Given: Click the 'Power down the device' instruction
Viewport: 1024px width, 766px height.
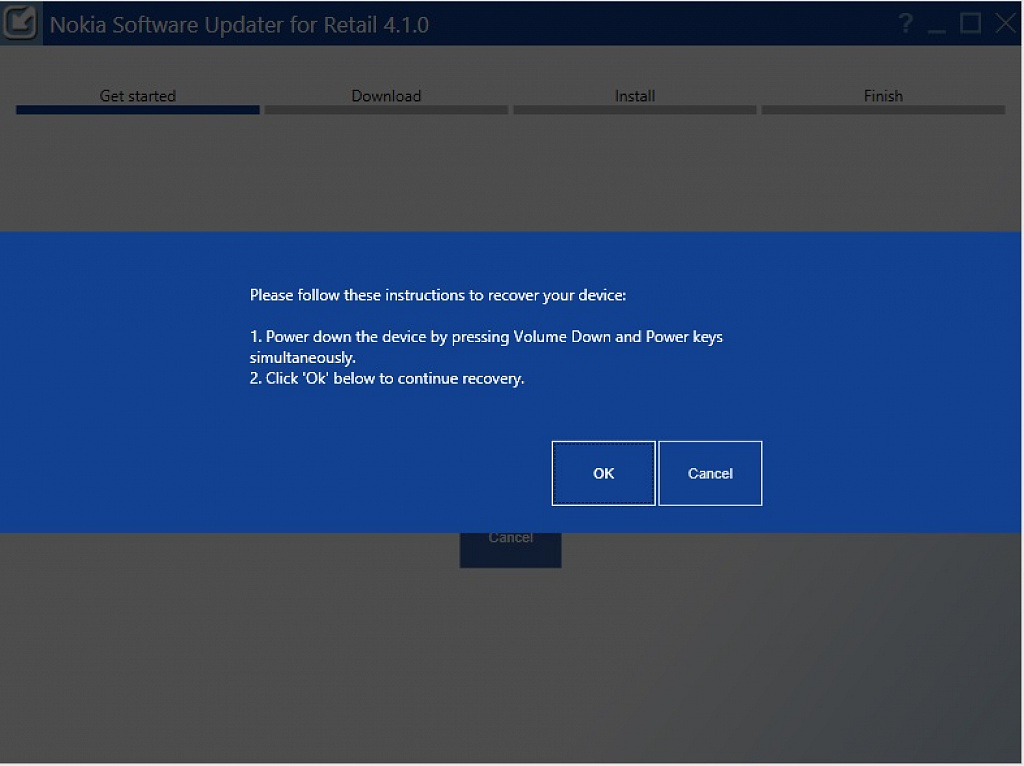Looking at the screenshot, I should click(x=486, y=347).
